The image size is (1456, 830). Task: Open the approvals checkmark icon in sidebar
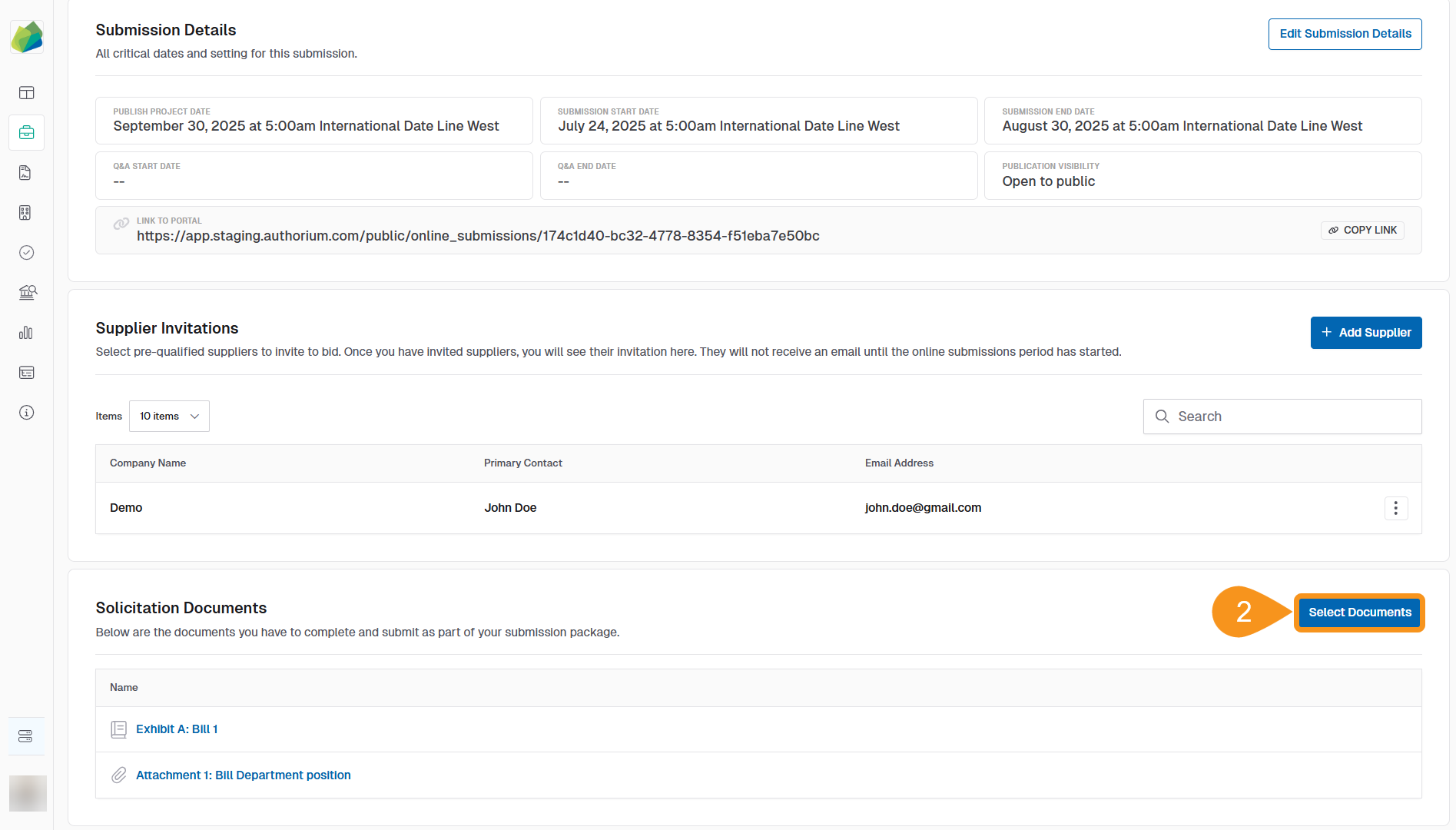click(x=26, y=253)
